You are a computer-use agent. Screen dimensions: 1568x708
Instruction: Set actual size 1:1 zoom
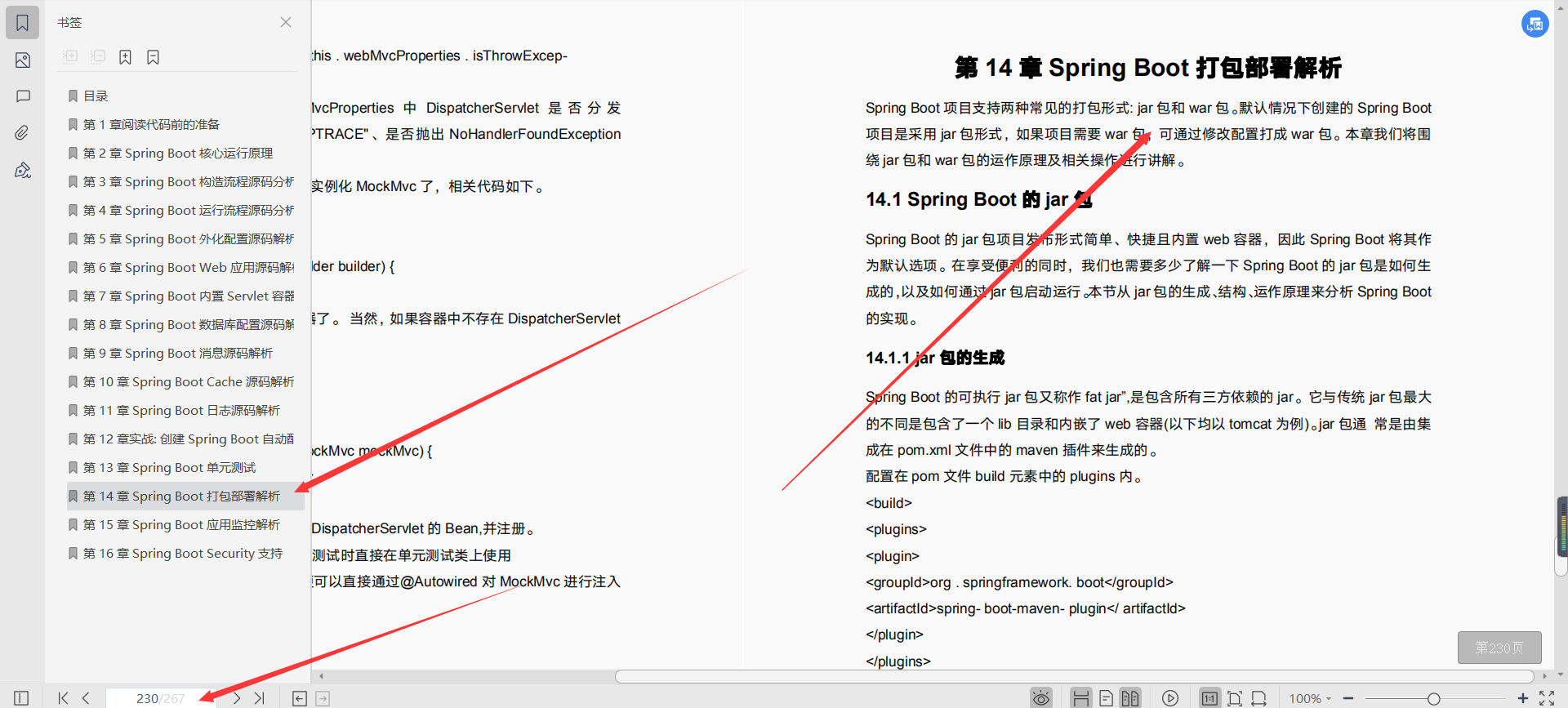pyautogui.click(x=1209, y=698)
